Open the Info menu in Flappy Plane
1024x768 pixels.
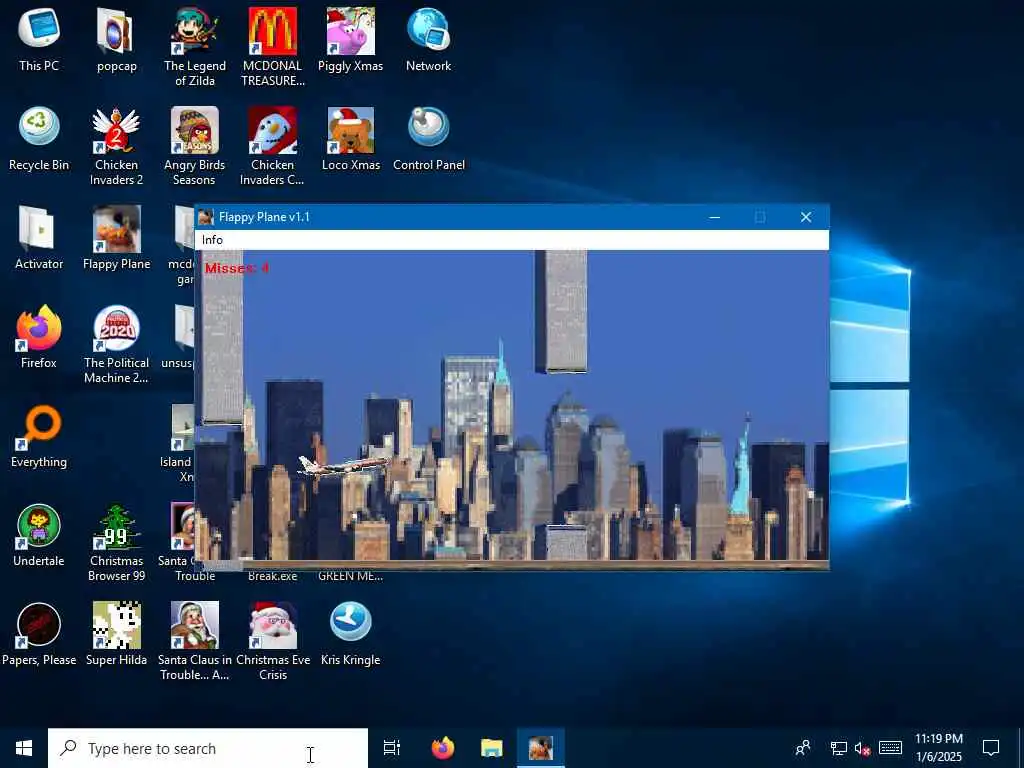pyautogui.click(x=212, y=240)
